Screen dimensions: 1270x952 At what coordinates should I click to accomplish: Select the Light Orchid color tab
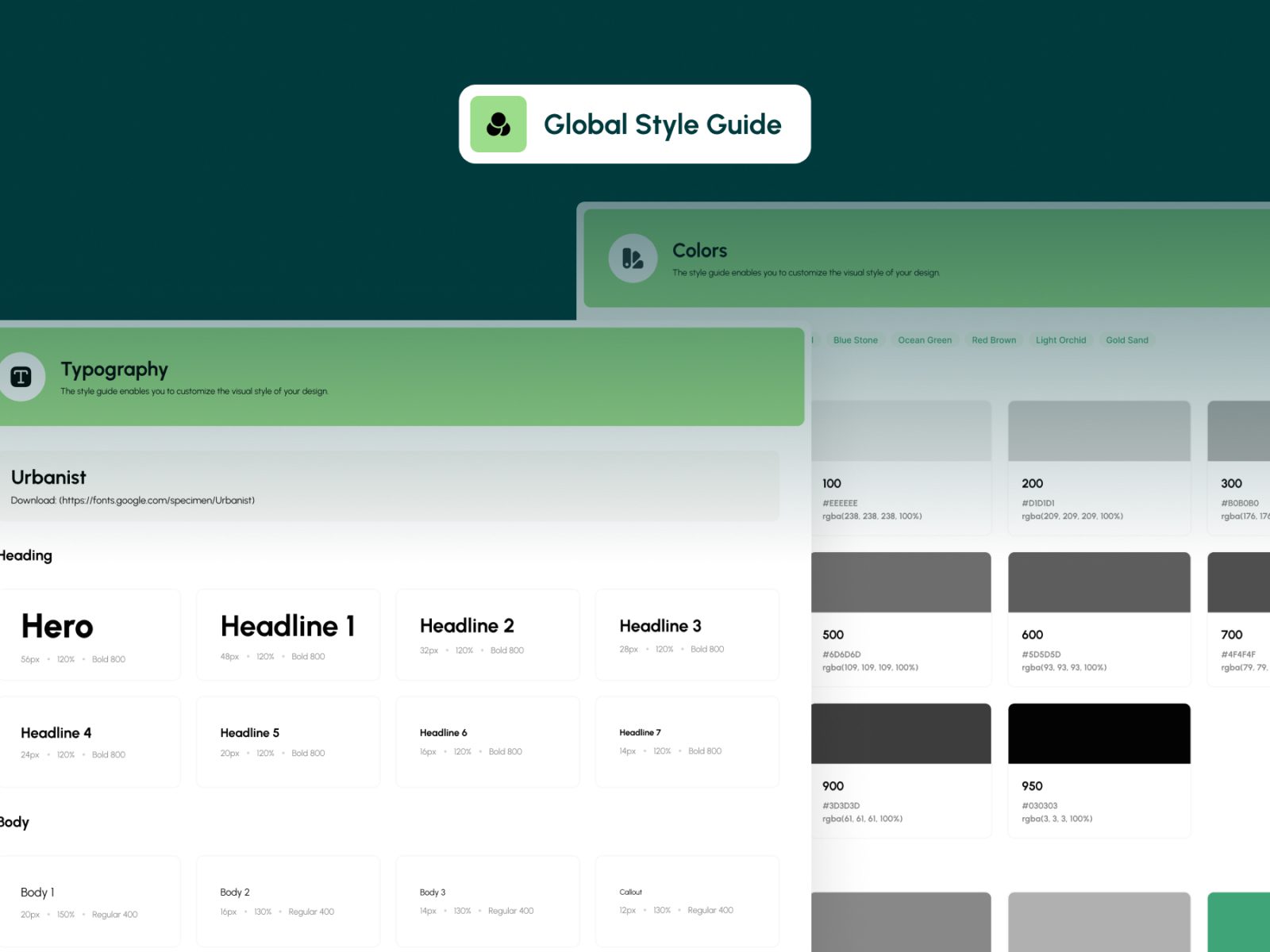1060,340
